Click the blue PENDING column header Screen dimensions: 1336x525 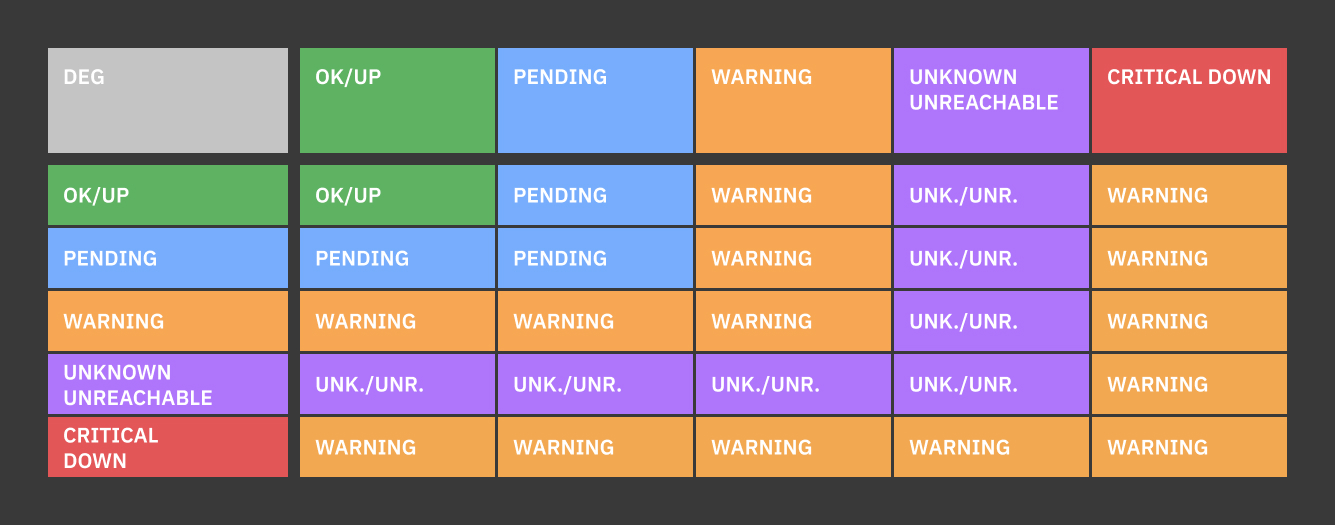595,100
